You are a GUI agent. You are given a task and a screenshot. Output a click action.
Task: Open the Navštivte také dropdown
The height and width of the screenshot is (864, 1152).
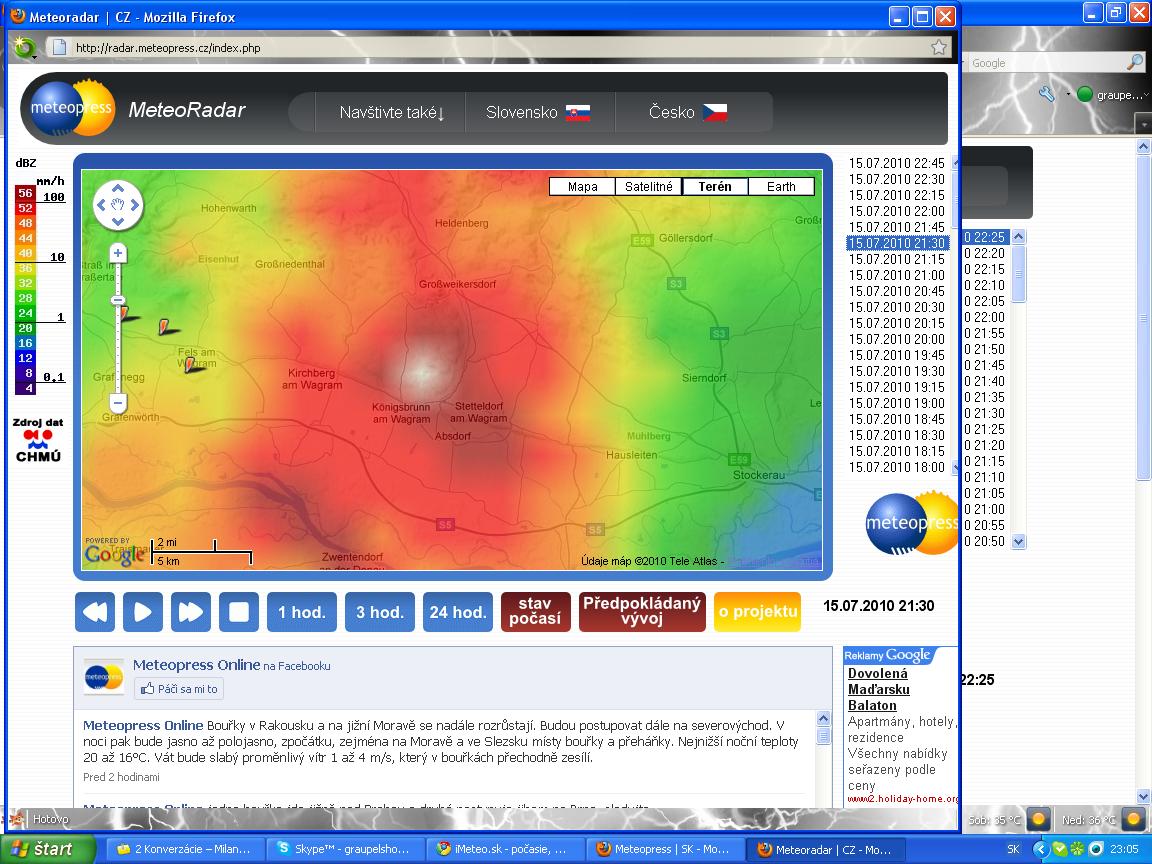391,113
